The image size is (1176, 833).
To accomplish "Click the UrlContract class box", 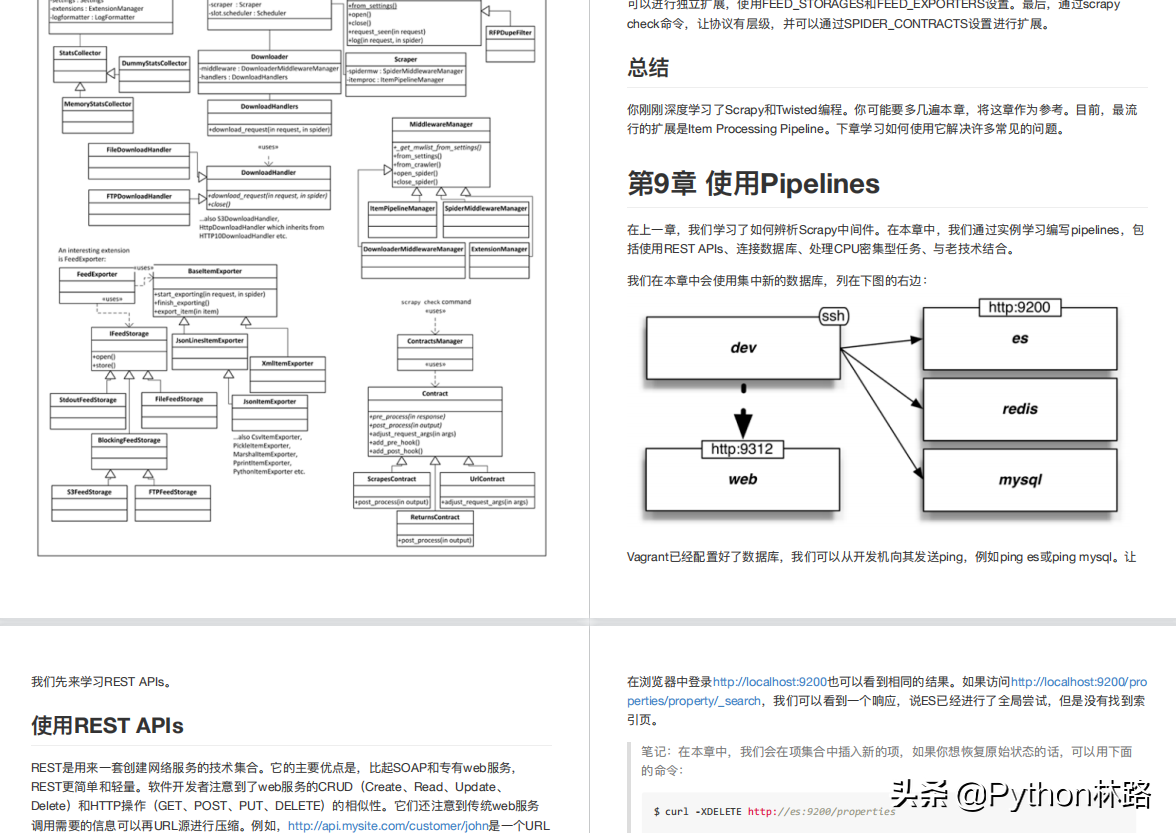I will tap(488, 490).
